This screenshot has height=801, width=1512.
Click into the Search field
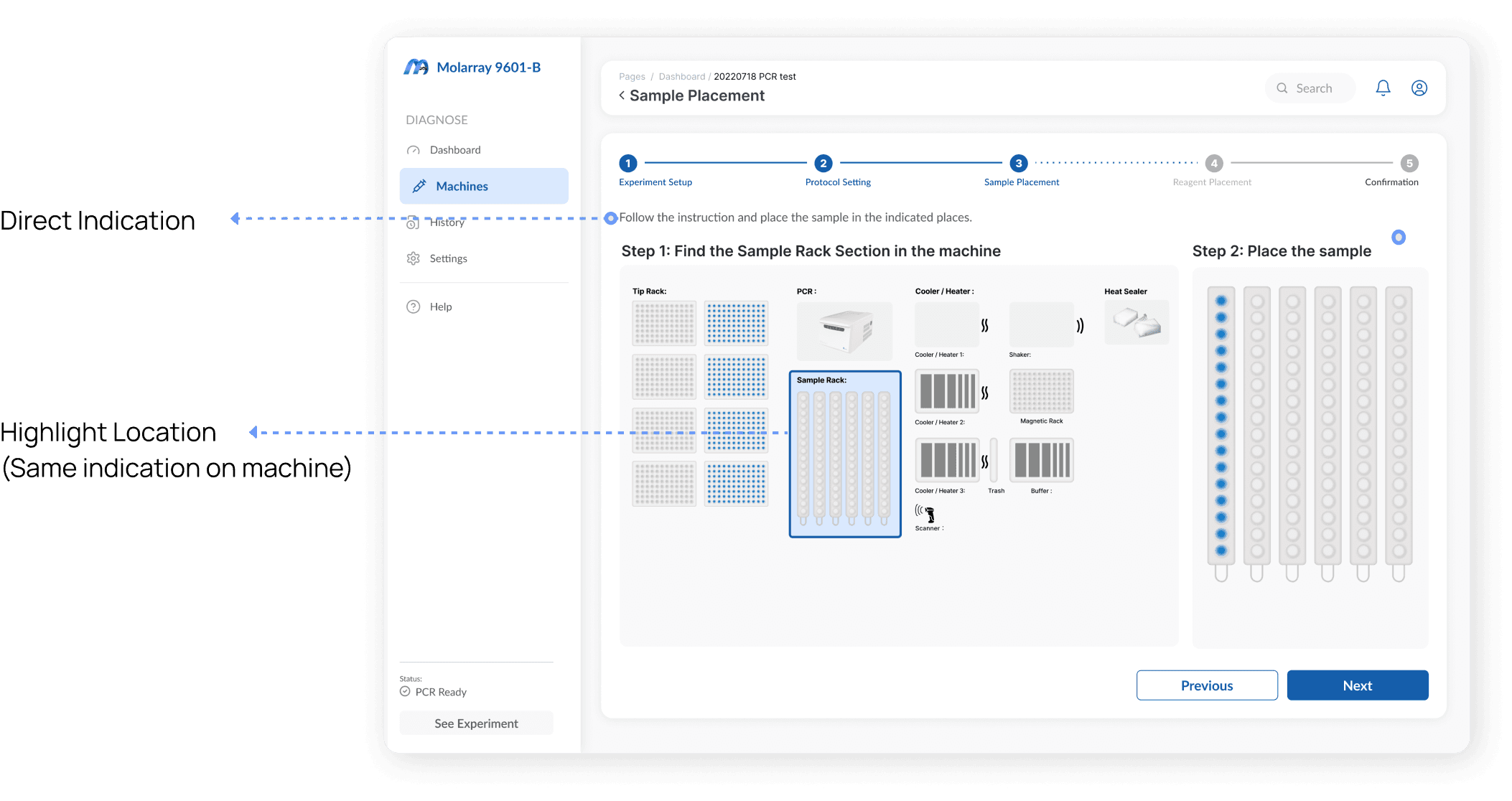point(1314,88)
